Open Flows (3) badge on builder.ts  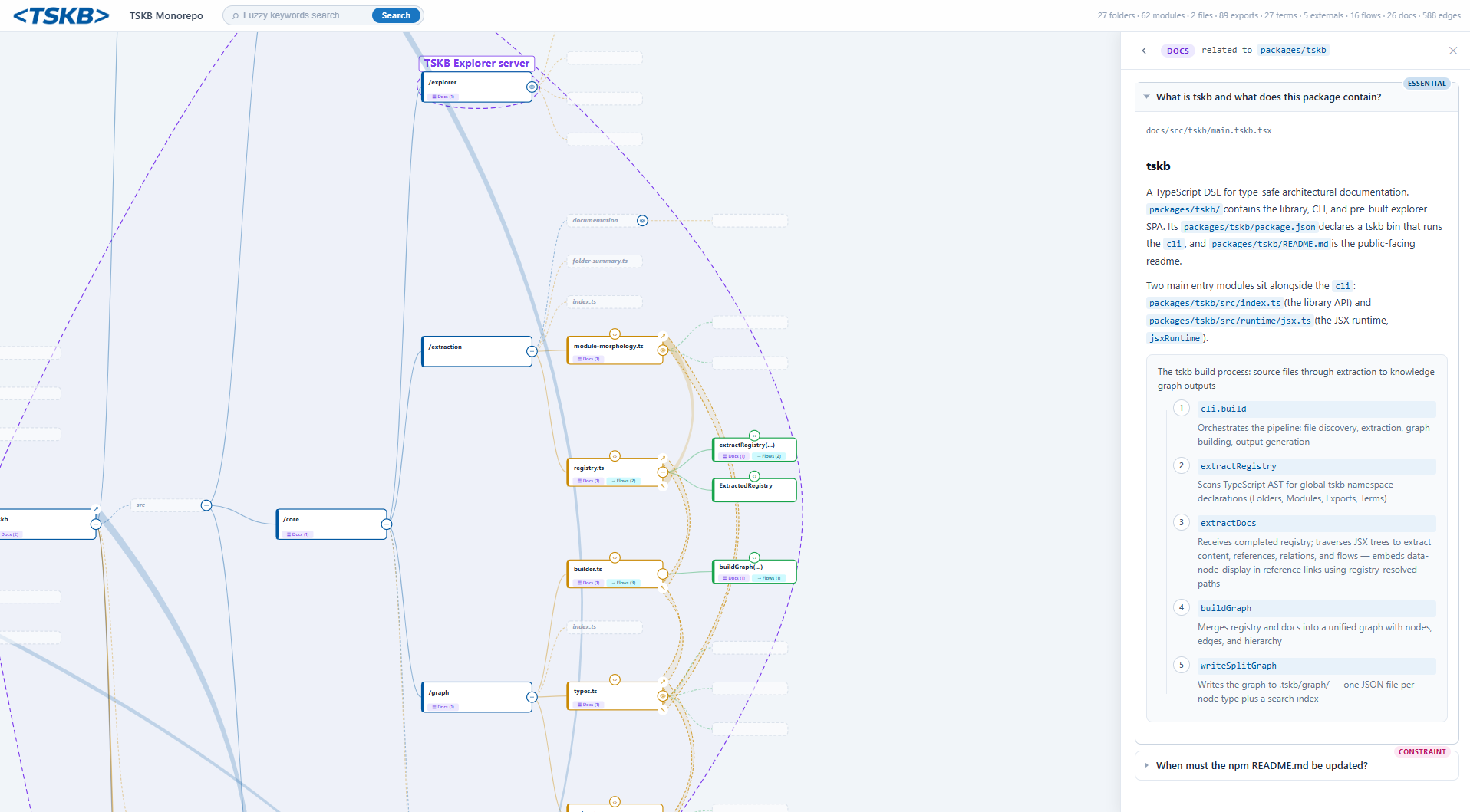(x=624, y=583)
